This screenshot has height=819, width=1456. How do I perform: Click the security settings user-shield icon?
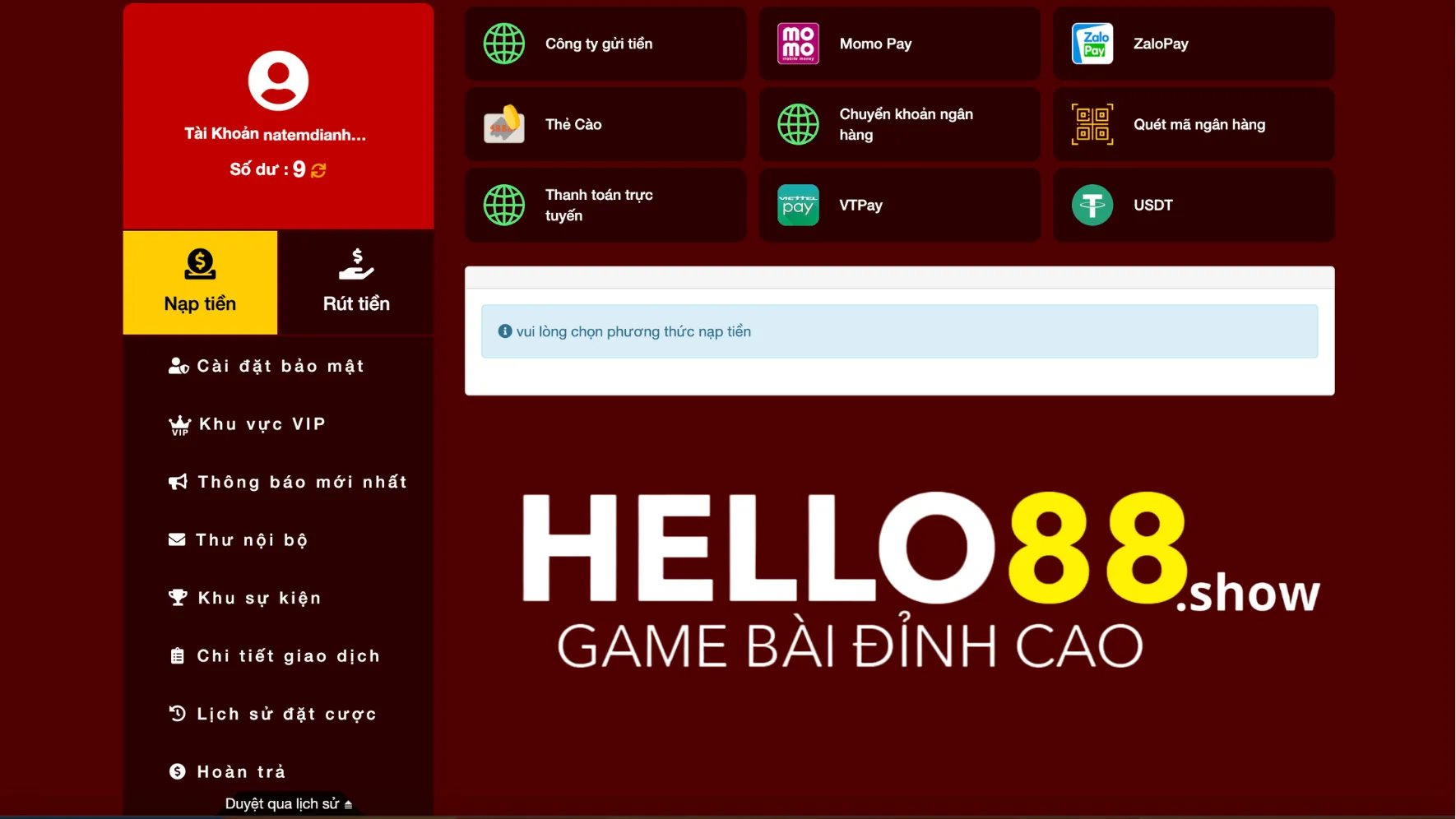coord(179,366)
